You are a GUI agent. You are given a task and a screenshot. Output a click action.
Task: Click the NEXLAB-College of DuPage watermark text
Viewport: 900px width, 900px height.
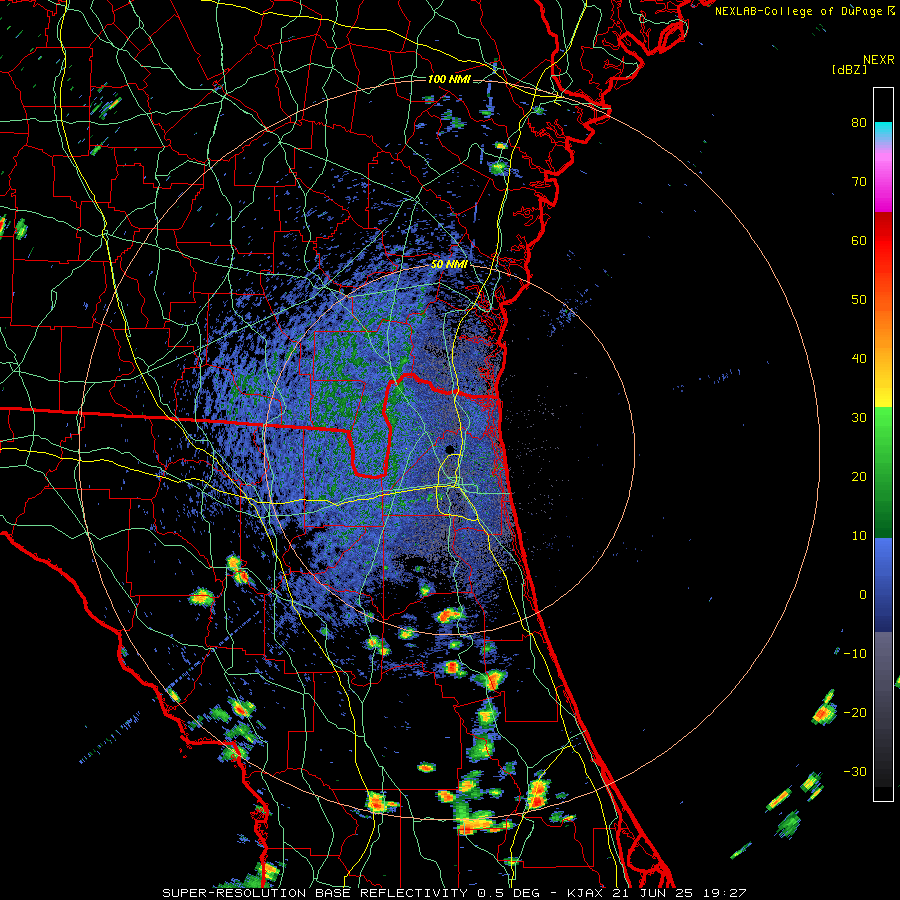804,11
